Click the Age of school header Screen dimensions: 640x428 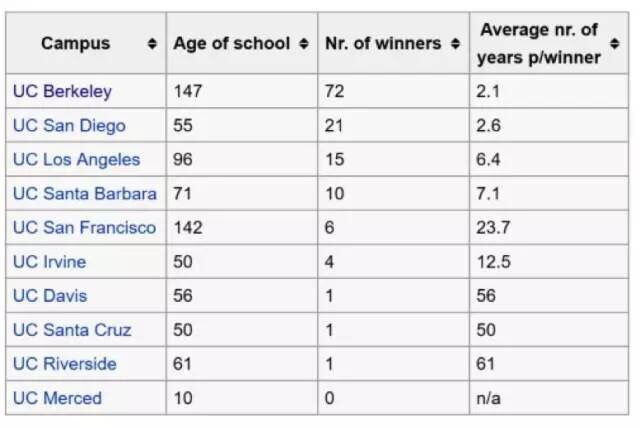point(242,43)
